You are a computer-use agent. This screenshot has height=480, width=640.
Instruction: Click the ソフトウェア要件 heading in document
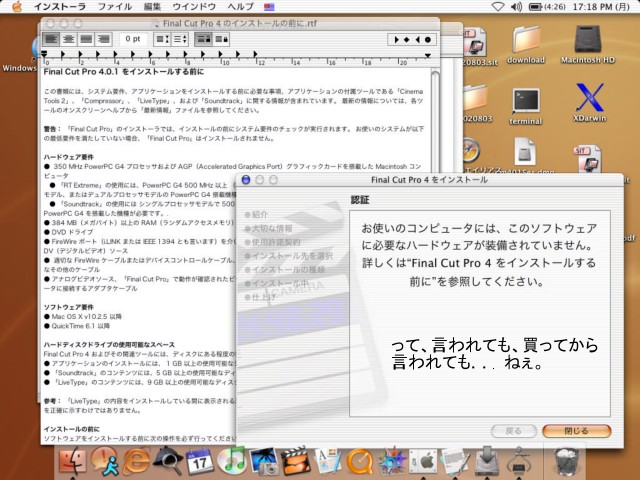click(69, 307)
